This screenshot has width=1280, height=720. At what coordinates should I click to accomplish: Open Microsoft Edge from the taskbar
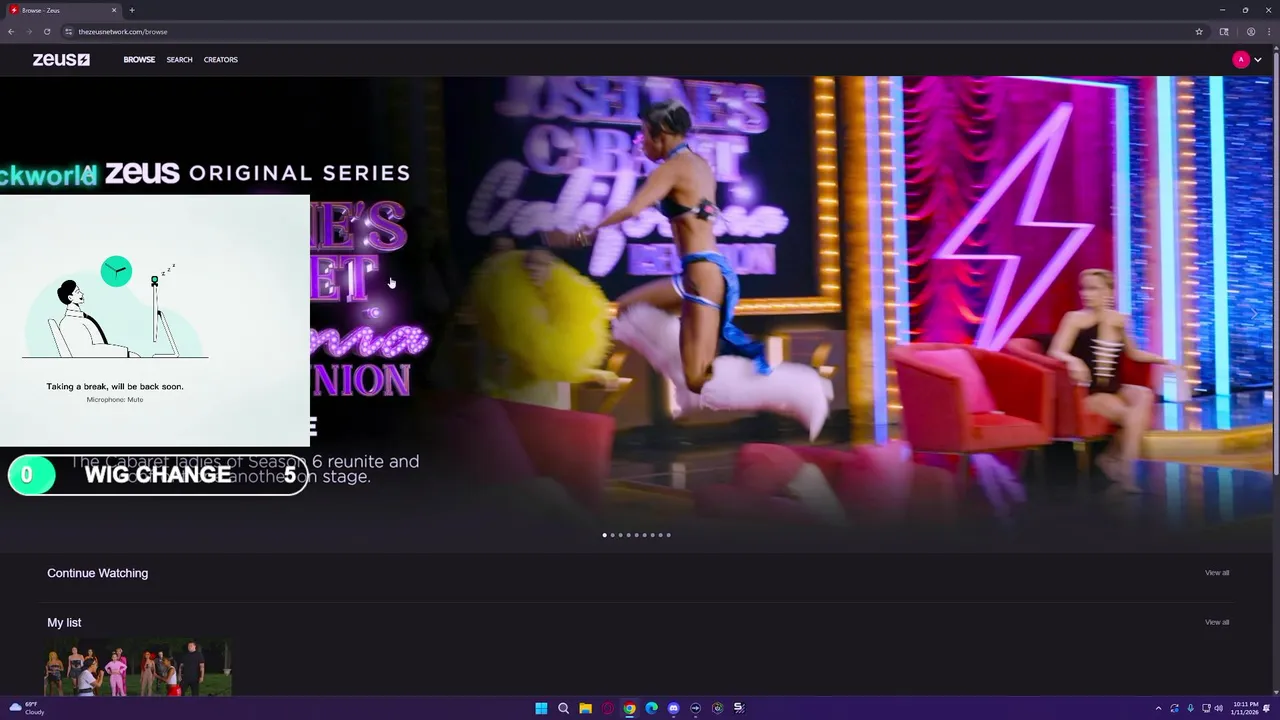tap(651, 708)
